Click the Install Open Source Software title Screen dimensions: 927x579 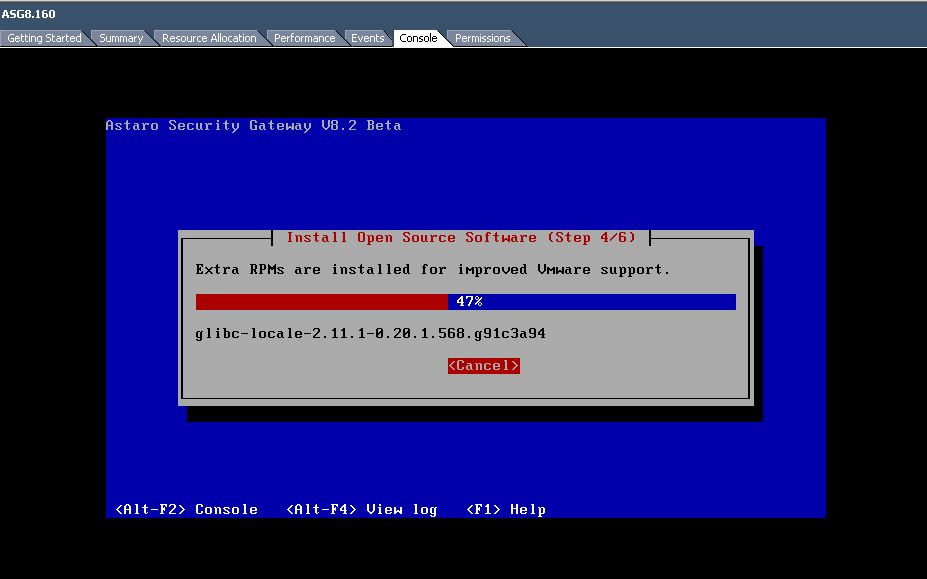[461, 238]
